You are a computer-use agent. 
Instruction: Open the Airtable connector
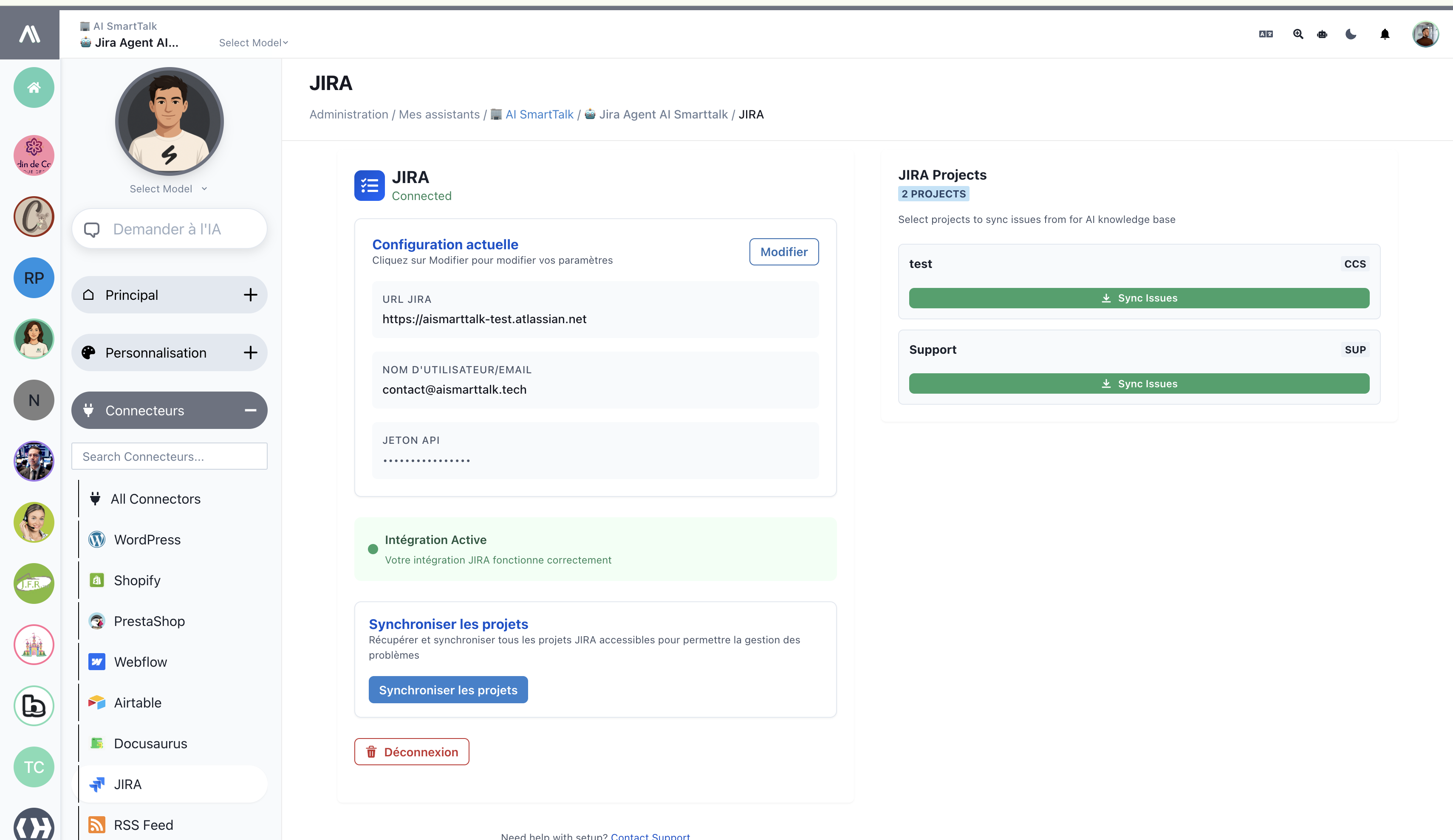(x=137, y=702)
